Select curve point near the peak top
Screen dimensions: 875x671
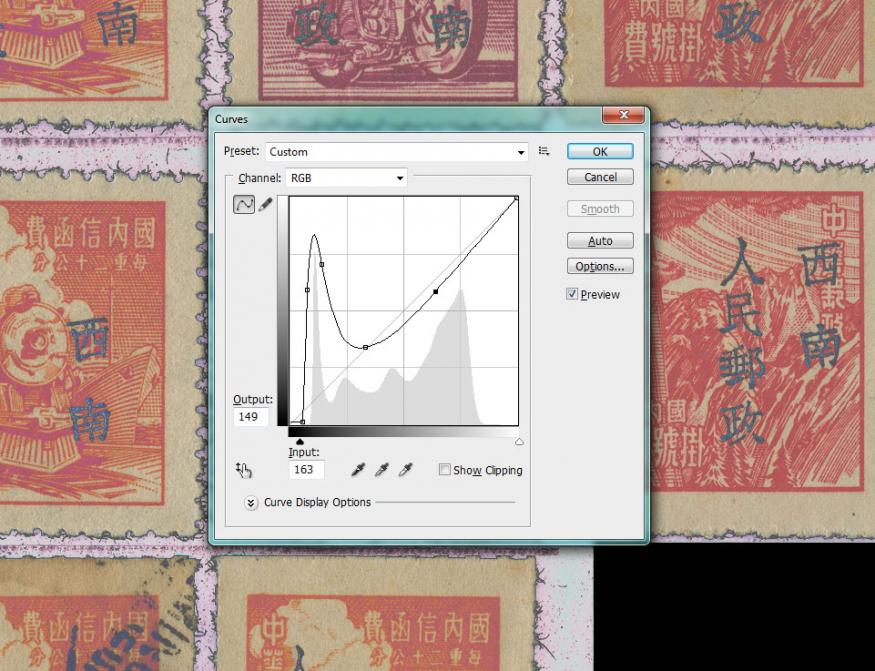pos(321,265)
